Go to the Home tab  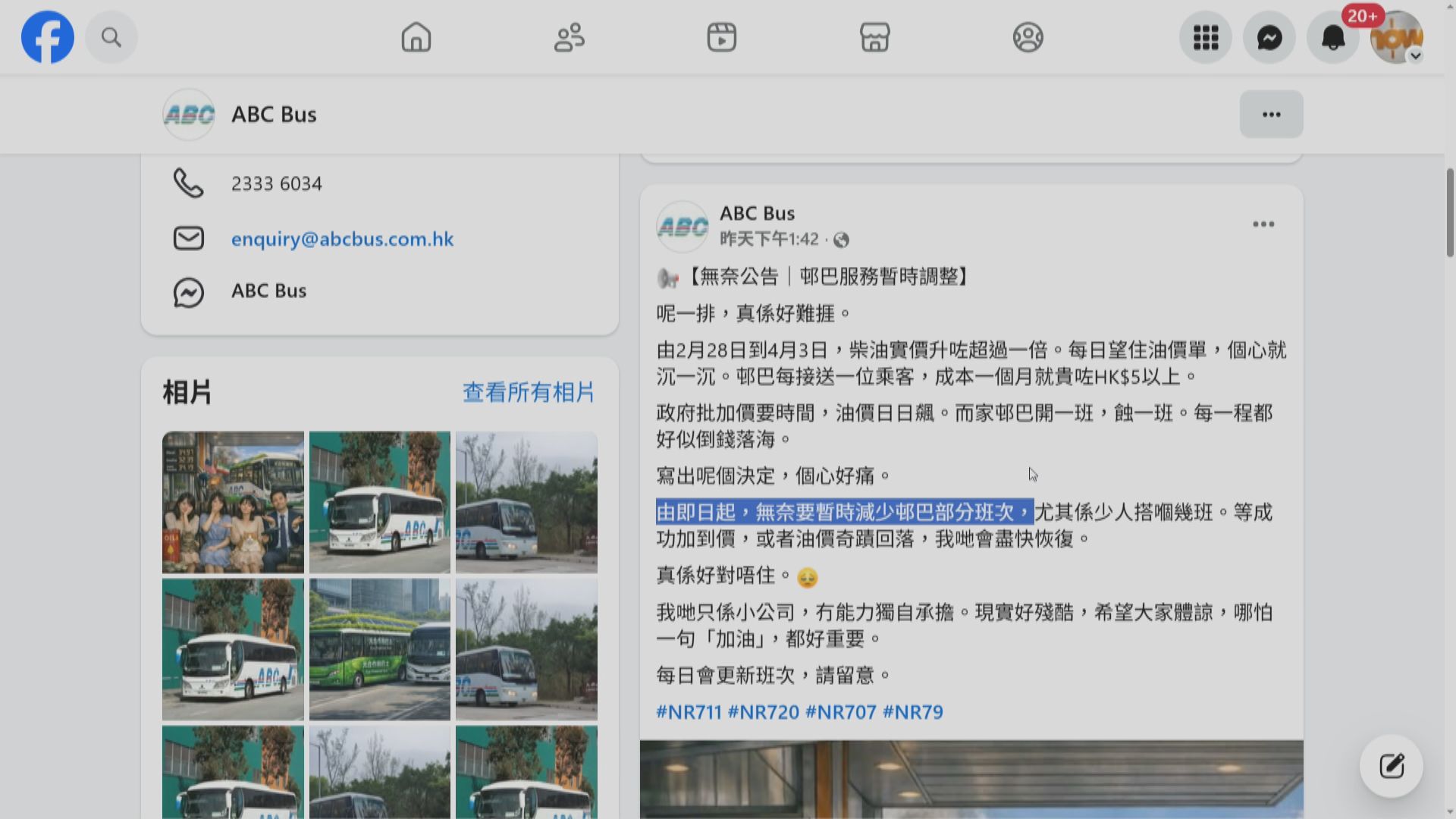(x=416, y=37)
